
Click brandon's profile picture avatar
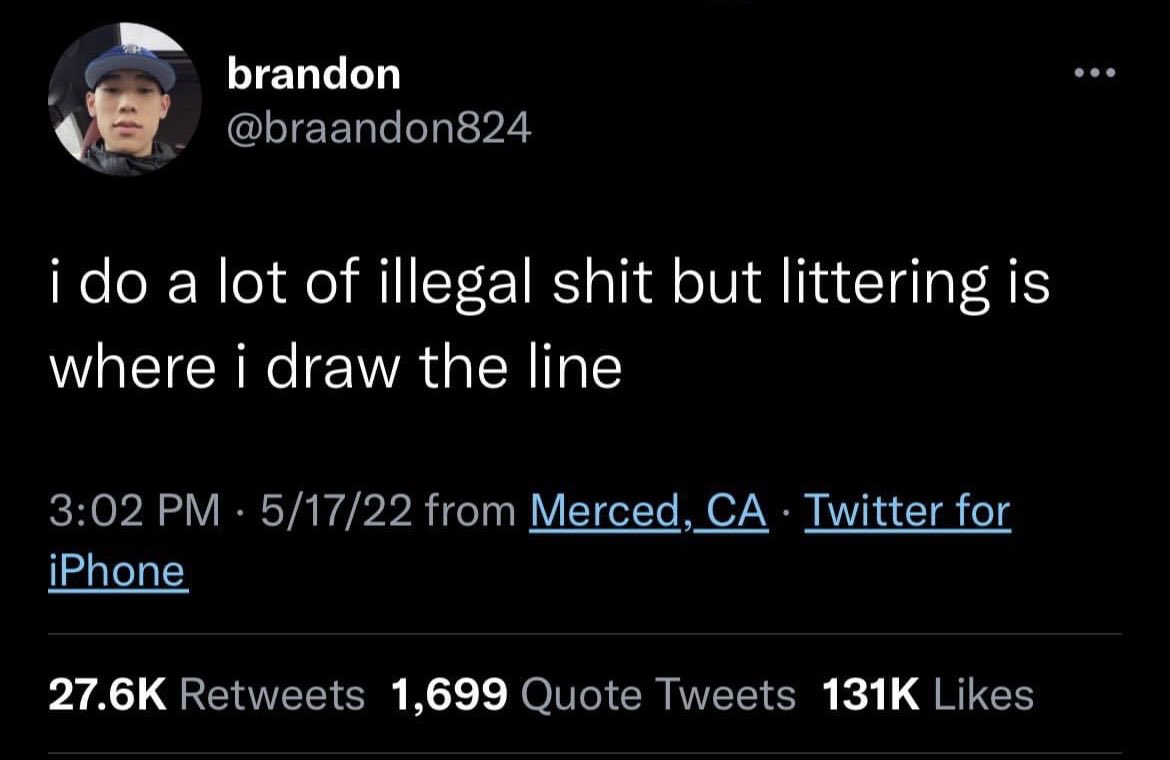pyautogui.click(x=125, y=99)
